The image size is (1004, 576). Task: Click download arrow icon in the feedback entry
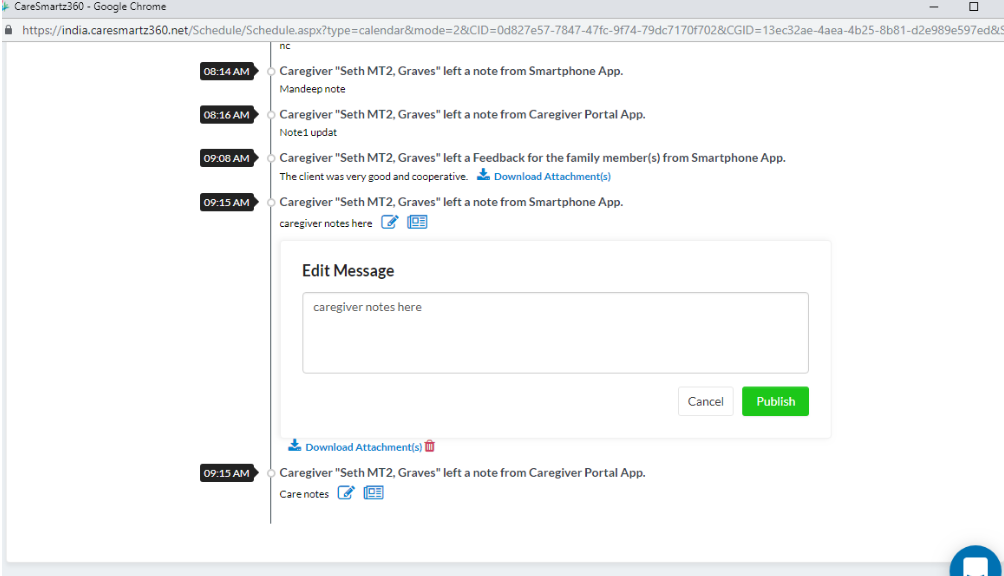coord(483,175)
